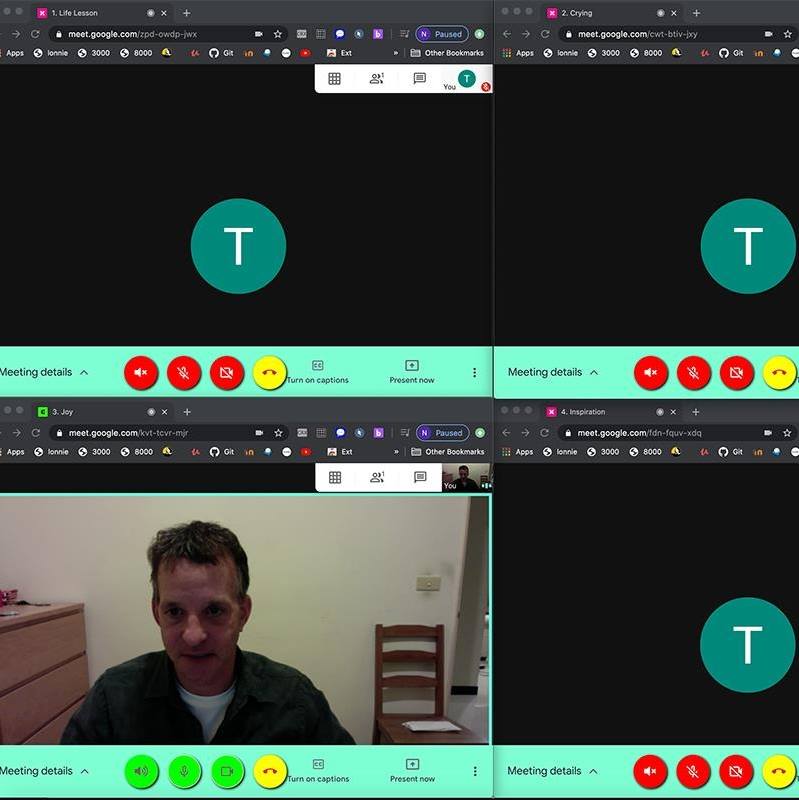Viewport: 799px width, 800px height.
Task: Click the camera permission icon in Joy address bar
Action: [x=259, y=433]
